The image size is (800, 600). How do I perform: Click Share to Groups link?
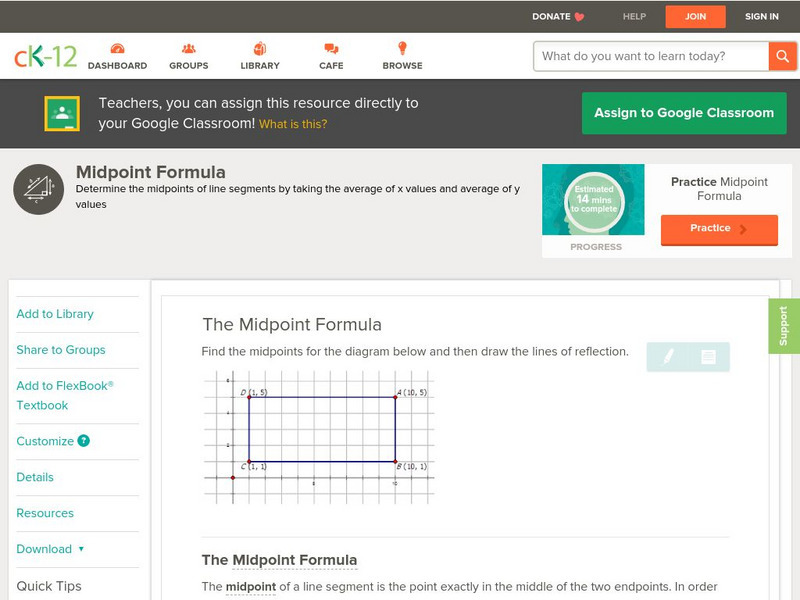point(61,350)
